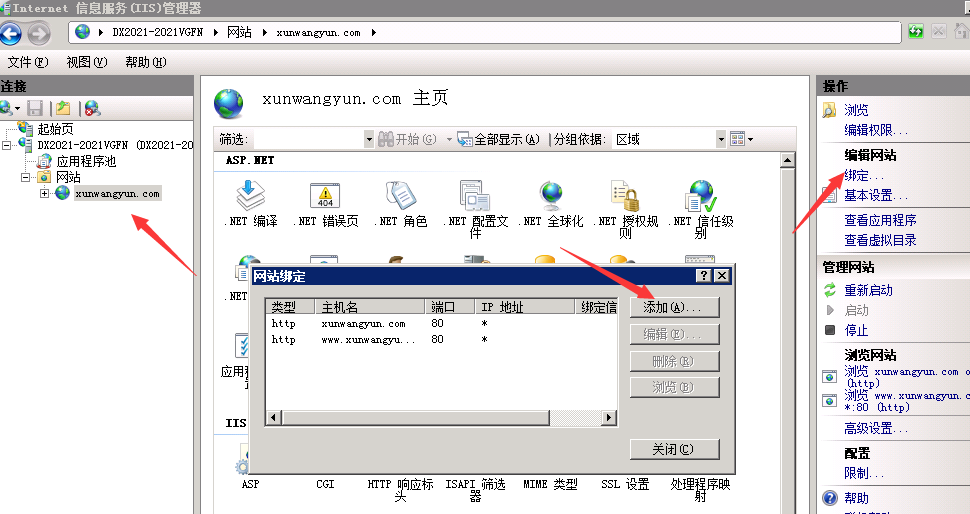Open 处理程序映射 feature
Viewport: 970px width, 514px height.
tap(700, 489)
